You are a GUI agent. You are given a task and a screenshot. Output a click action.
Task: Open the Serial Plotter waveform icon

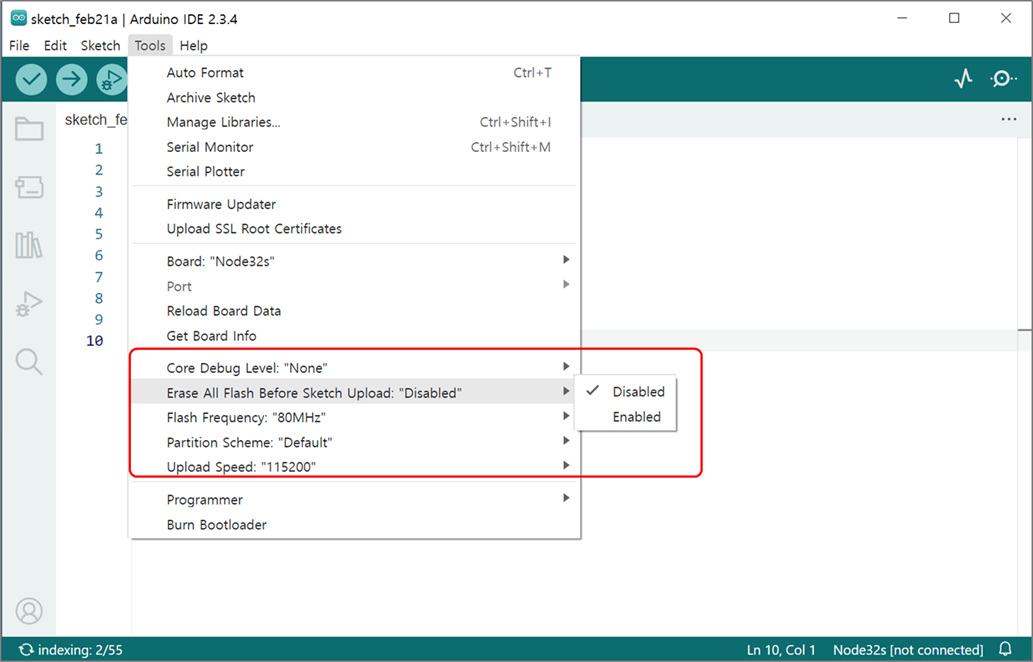pyautogui.click(x=964, y=79)
